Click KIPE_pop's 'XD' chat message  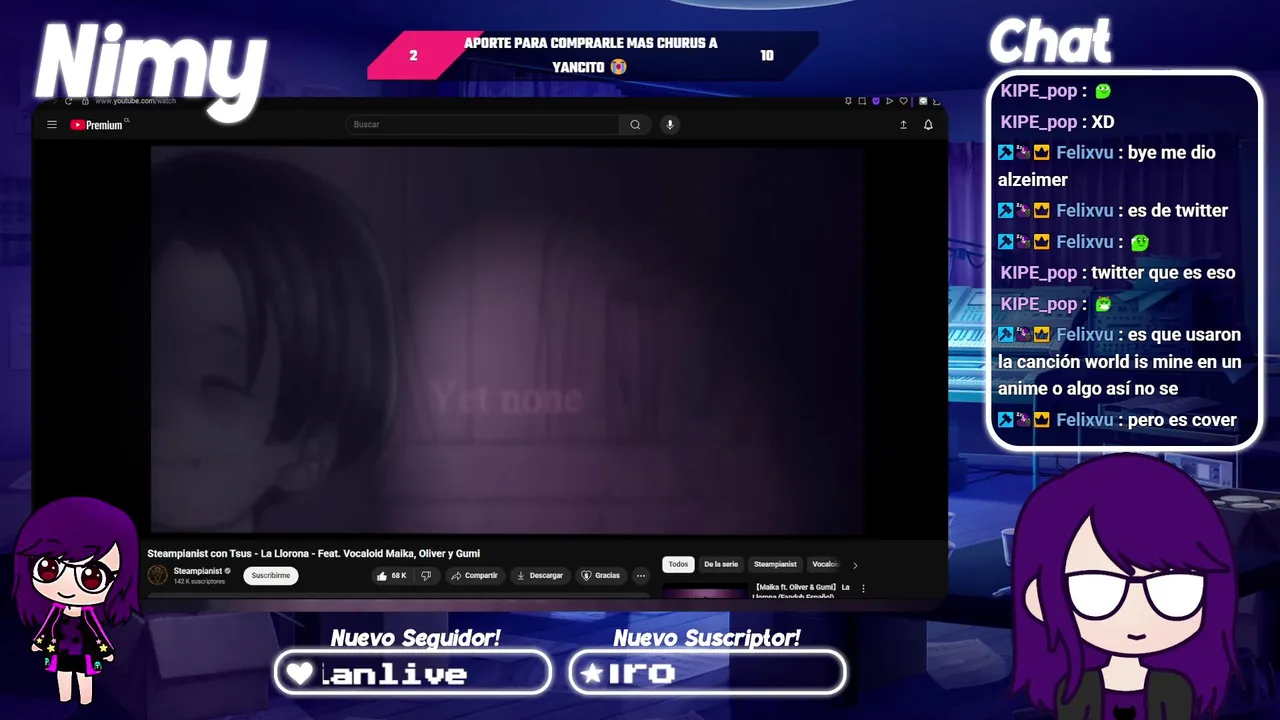(x=1103, y=122)
